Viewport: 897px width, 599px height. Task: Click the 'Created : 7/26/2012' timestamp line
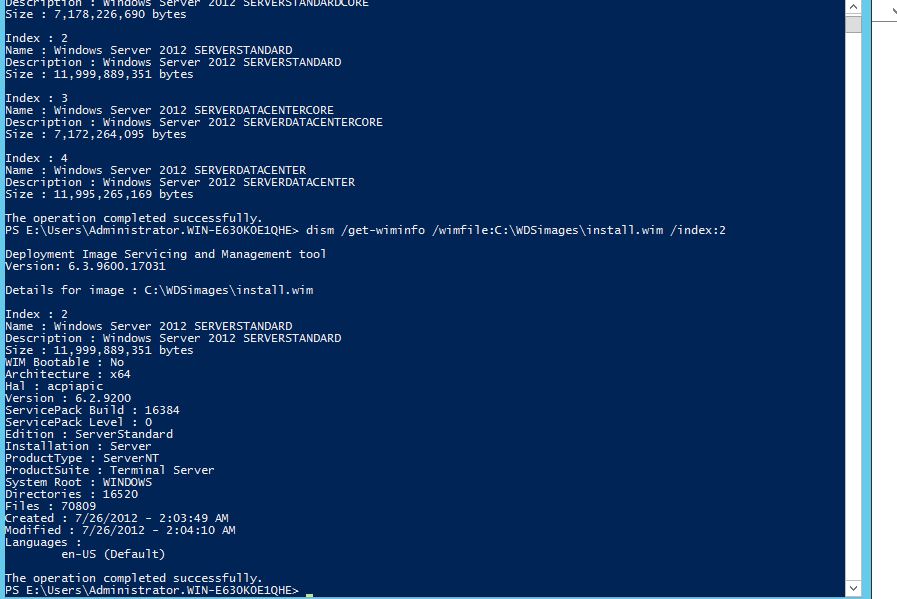pyautogui.click(x=117, y=518)
